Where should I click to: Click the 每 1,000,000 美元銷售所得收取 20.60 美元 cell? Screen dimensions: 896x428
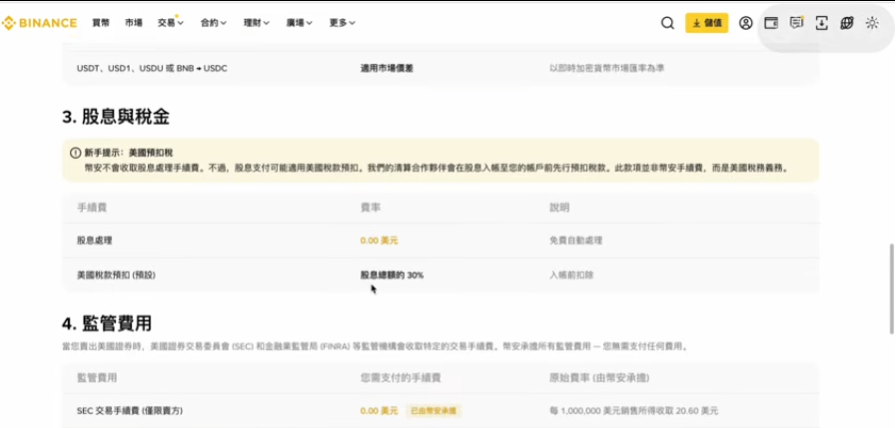click(634, 411)
